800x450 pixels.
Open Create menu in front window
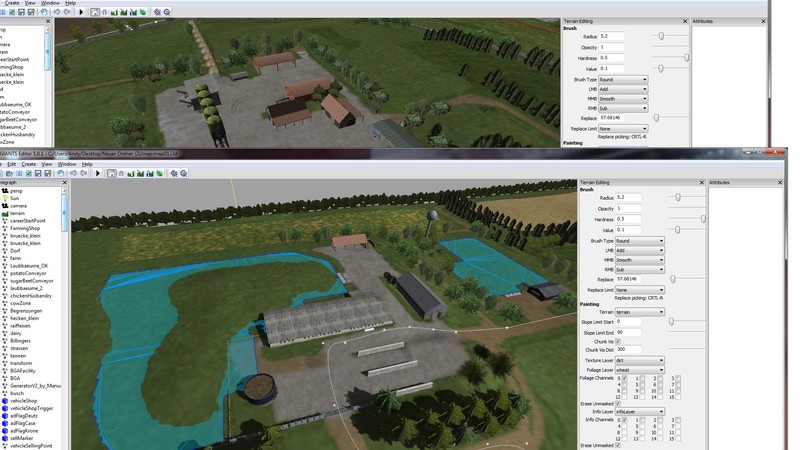pyautogui.click(x=29, y=164)
